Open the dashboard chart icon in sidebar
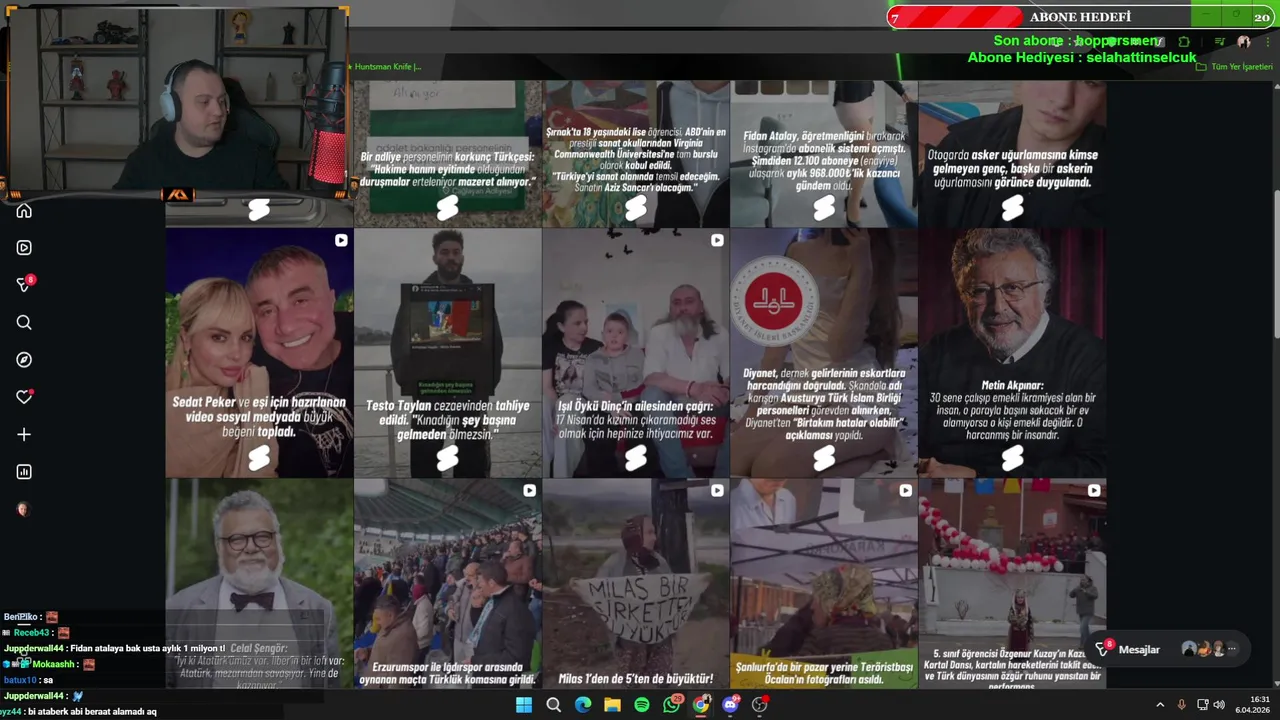1280x720 pixels. [x=24, y=472]
